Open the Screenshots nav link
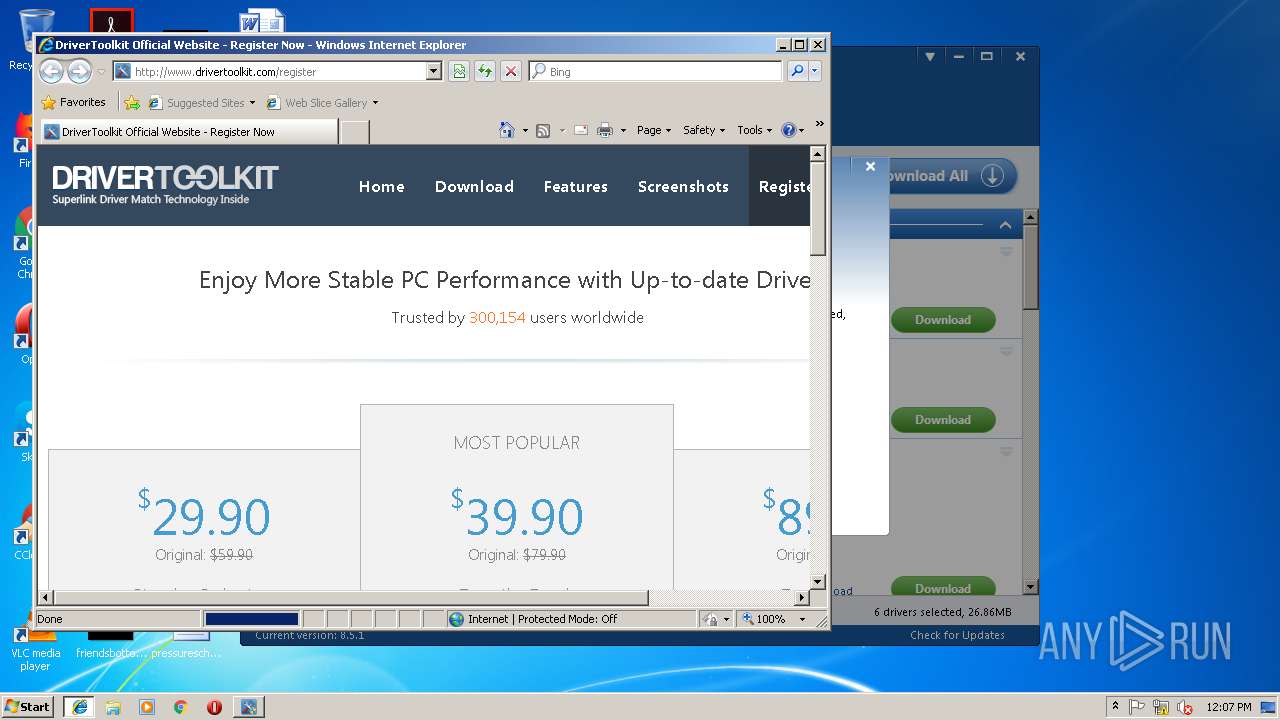This screenshot has width=1280, height=720. click(x=683, y=186)
